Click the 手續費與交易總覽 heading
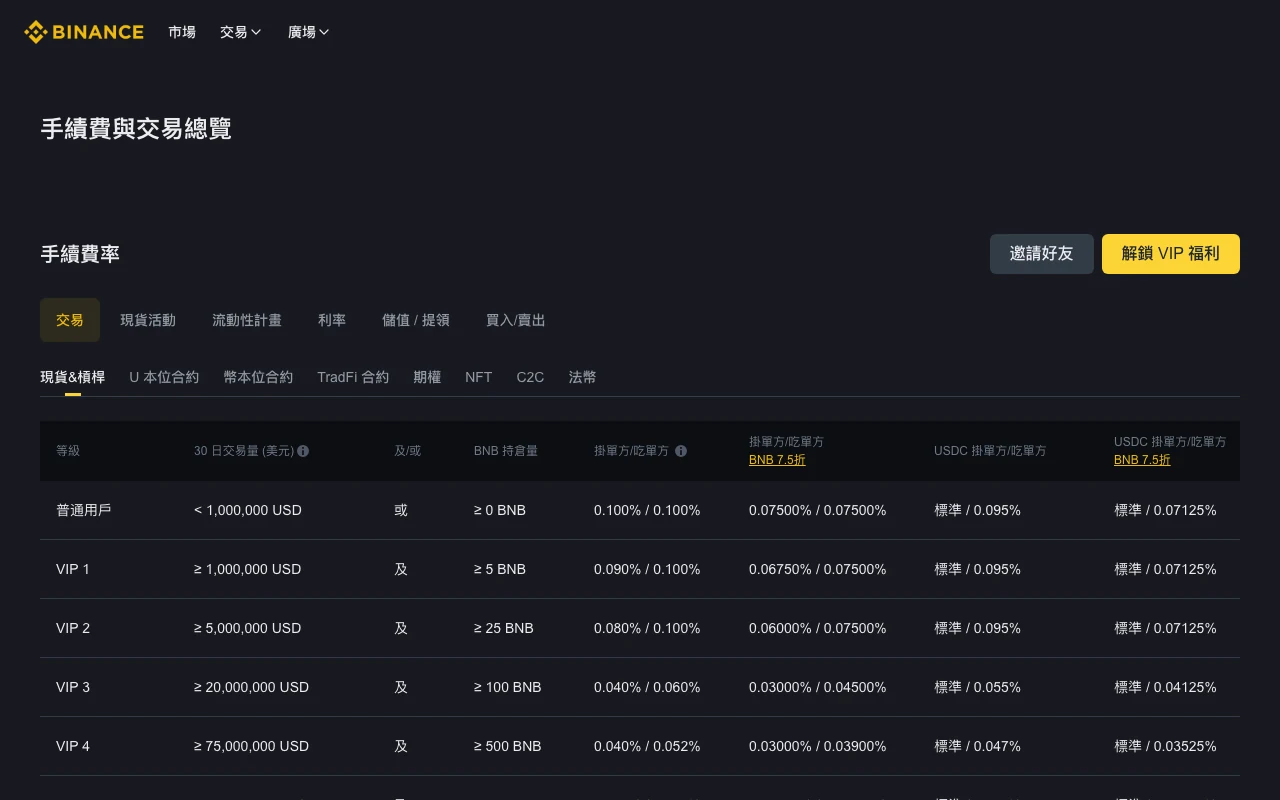Image resolution: width=1280 pixels, height=800 pixels. pos(136,128)
